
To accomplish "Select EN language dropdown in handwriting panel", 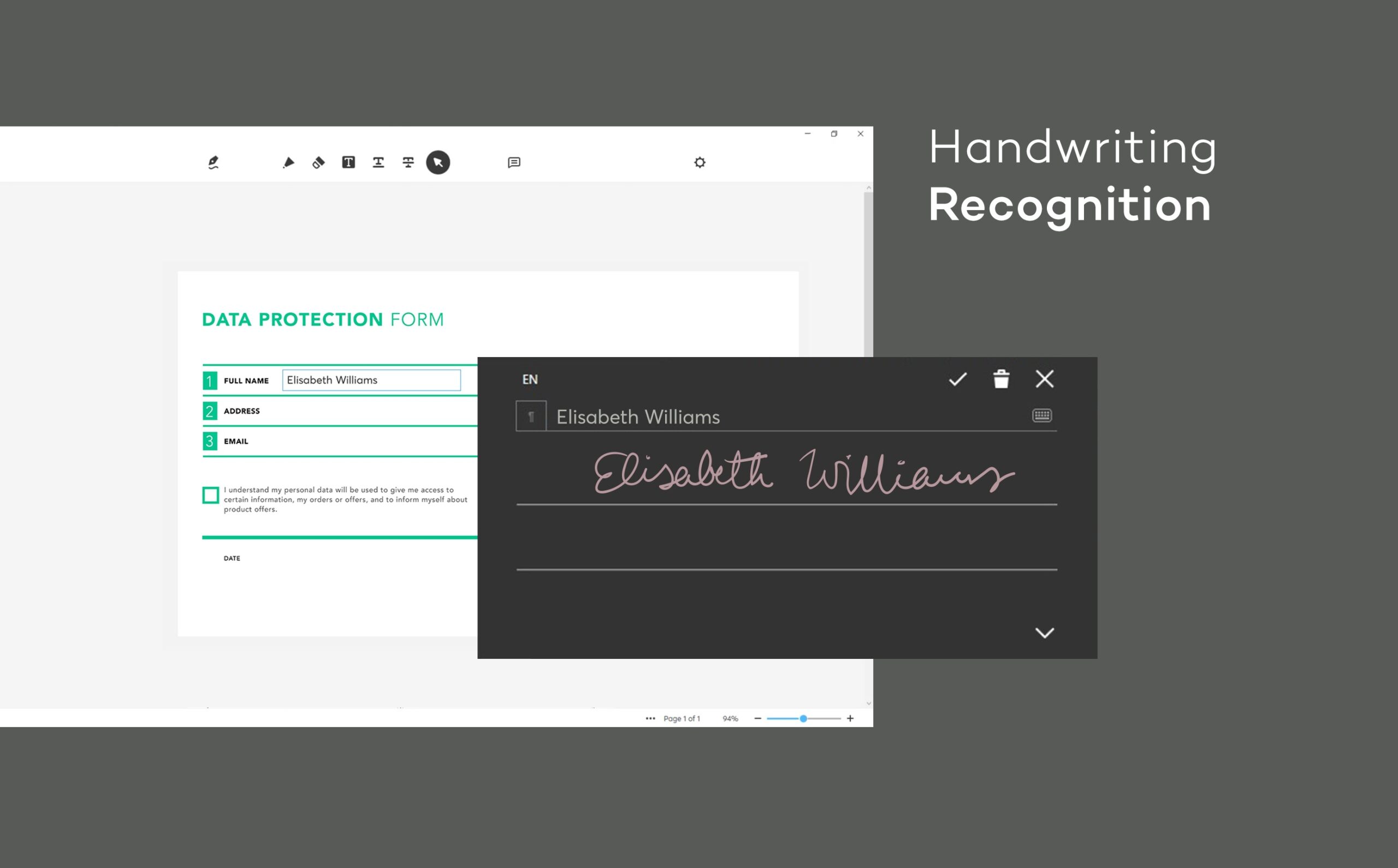I will [530, 378].
